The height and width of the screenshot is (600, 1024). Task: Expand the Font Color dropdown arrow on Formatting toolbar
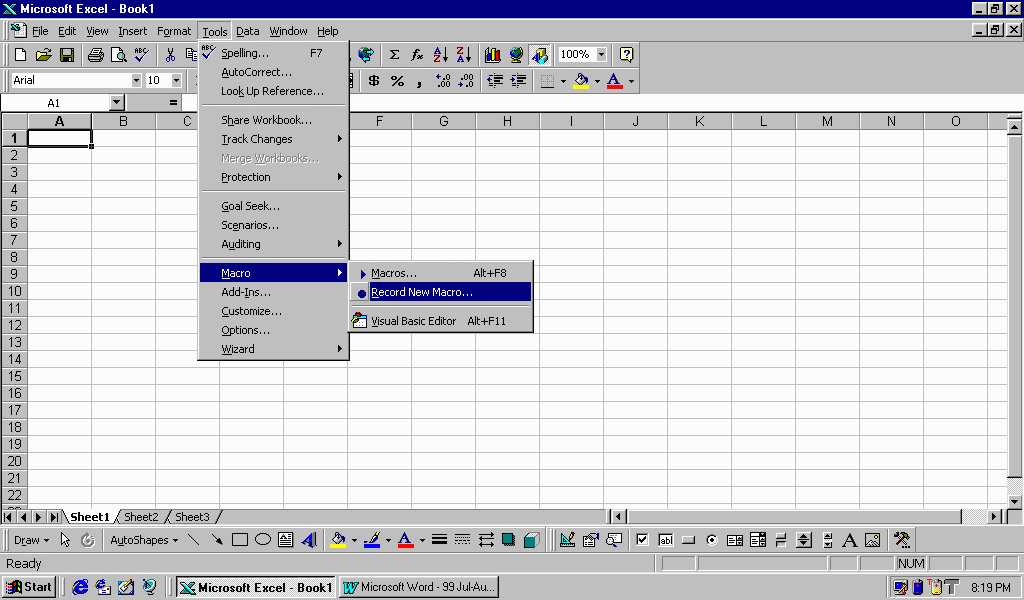631,81
